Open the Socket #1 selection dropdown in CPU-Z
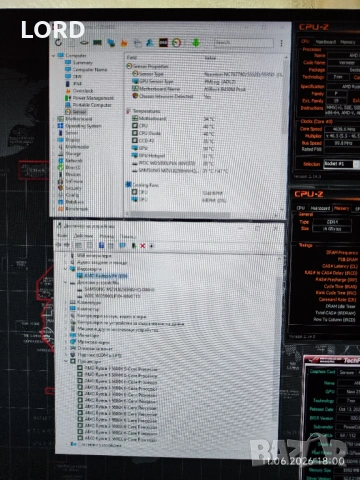360x480 pixels. pos(341,164)
